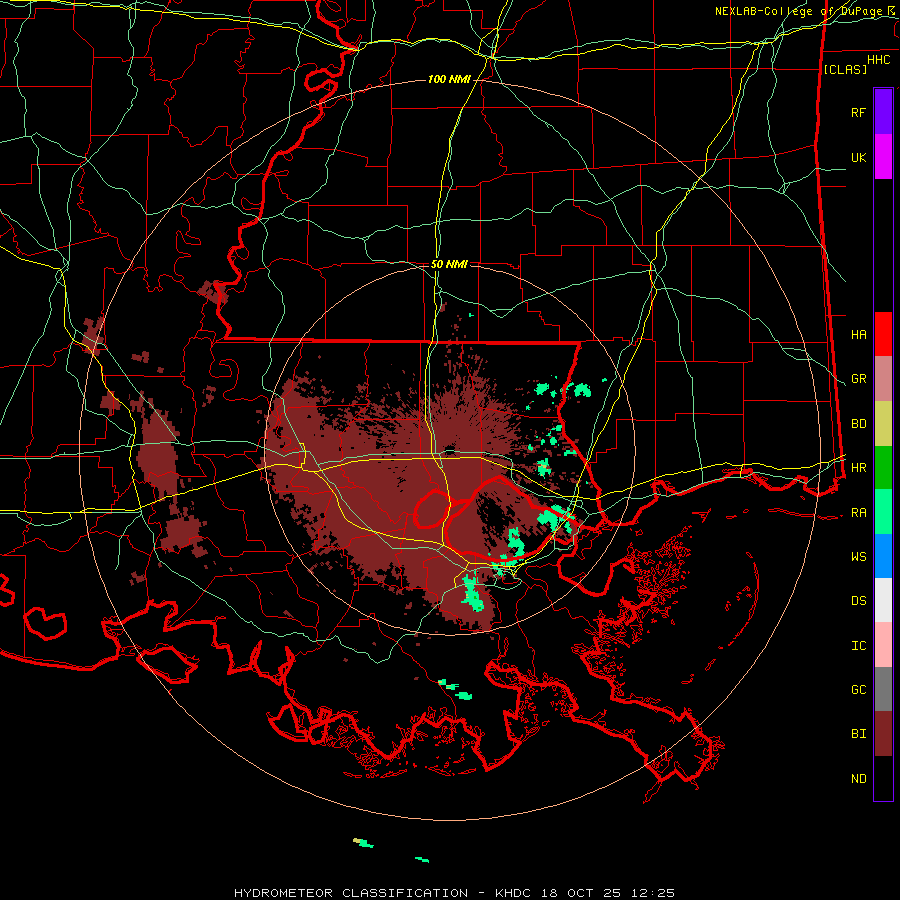Screen dimensions: 900x900
Task: Click the GR pinkish legend swatch
Action: 883,379
